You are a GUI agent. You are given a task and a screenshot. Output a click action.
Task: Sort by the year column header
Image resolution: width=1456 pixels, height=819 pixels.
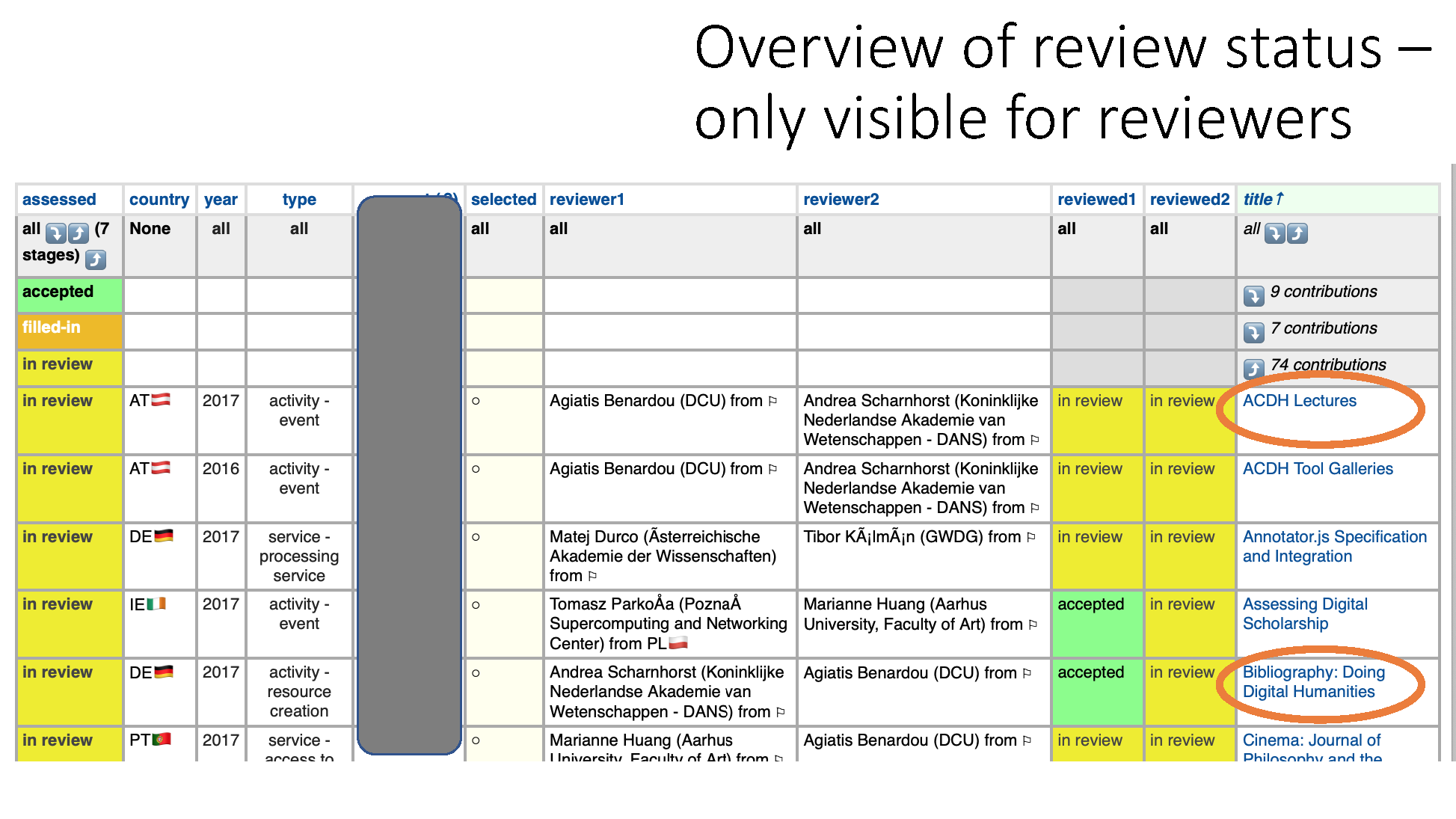point(221,200)
